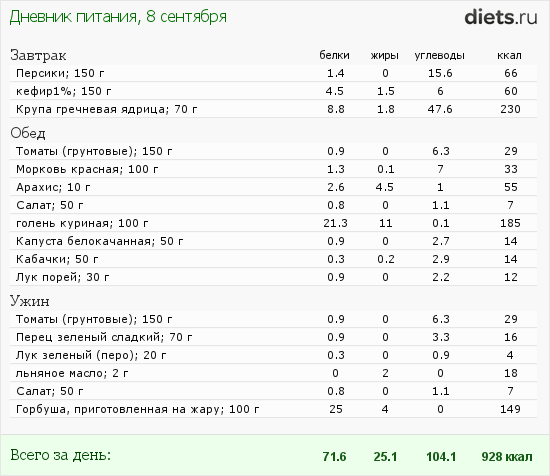This screenshot has width=550, height=476.
Task: Click carbs value 3.3 for Перец зеленый
Action: 441,337
